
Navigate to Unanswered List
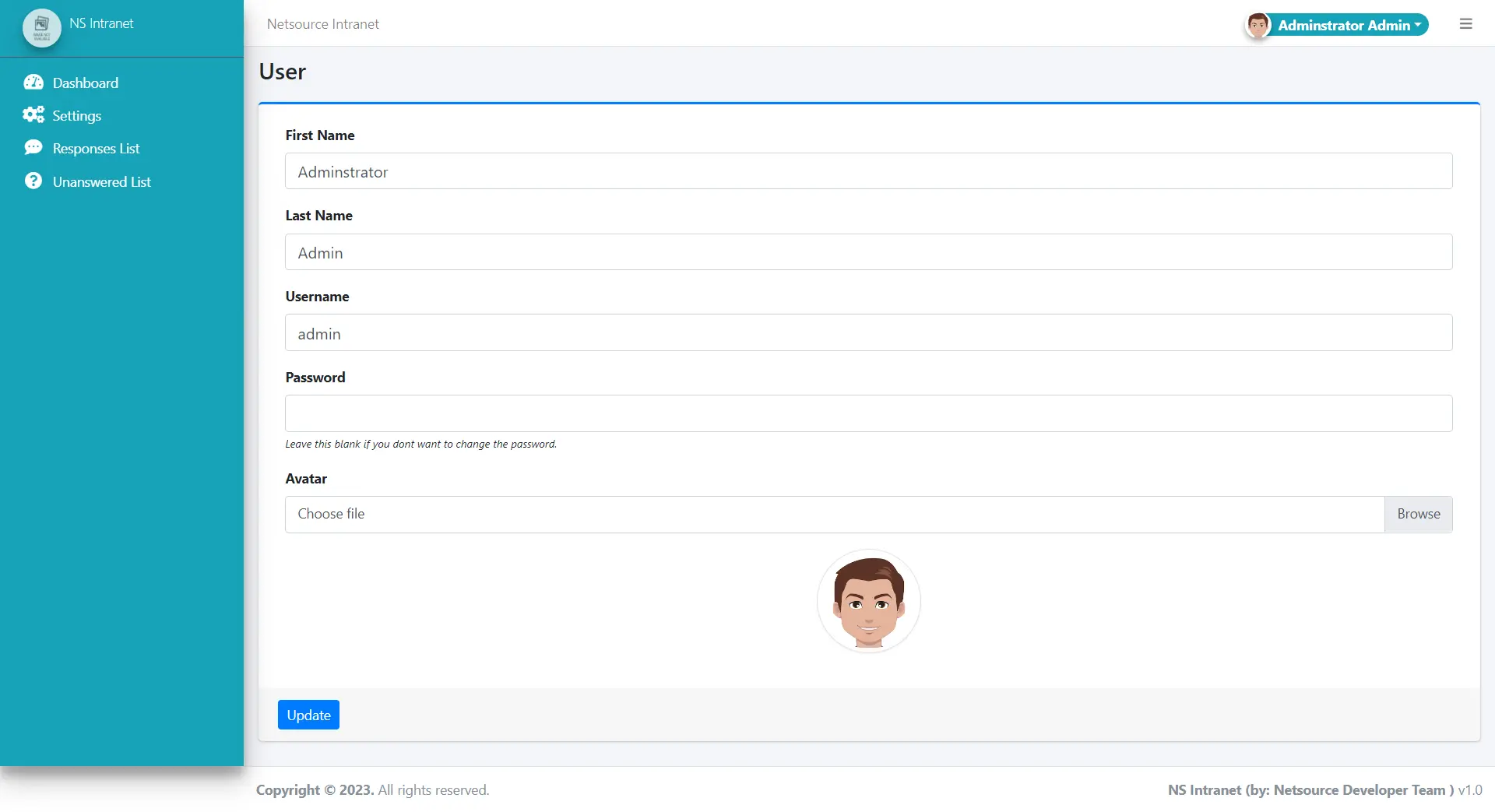click(101, 181)
